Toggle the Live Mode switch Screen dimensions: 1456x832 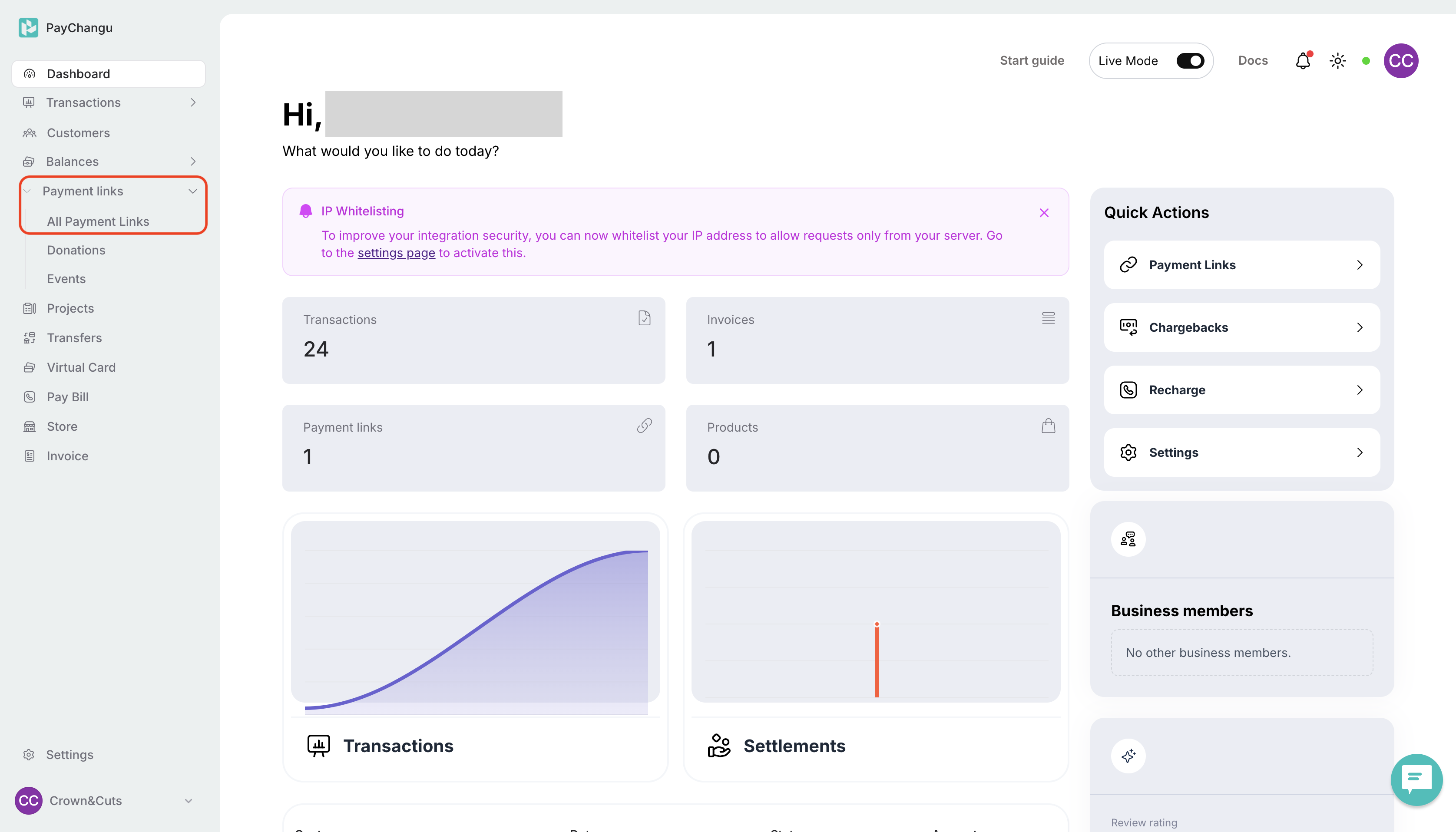coord(1190,60)
